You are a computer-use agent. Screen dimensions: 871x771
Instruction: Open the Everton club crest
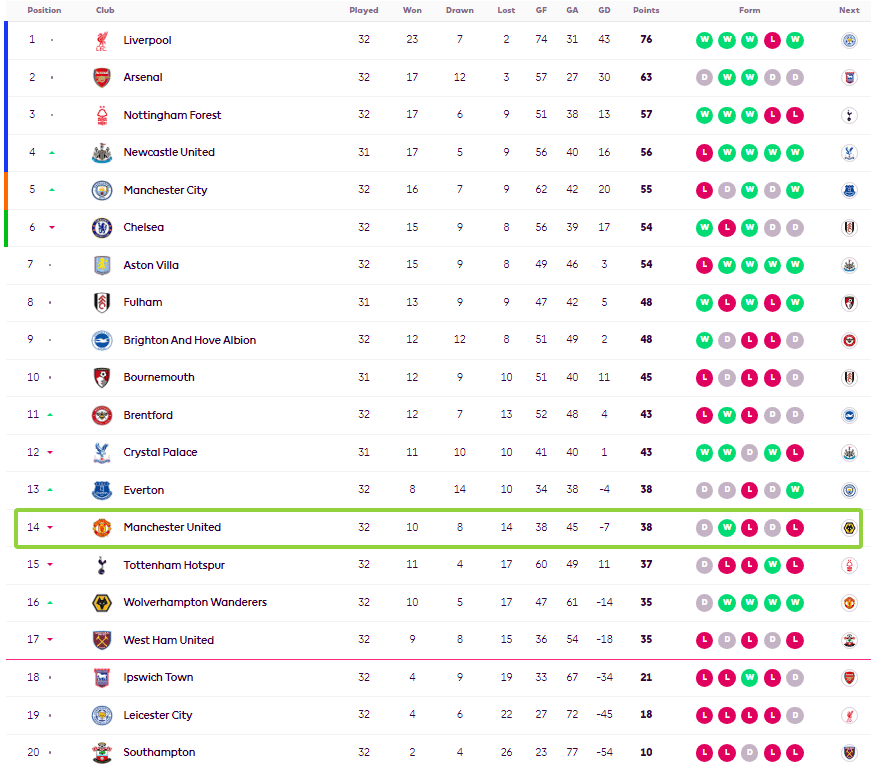(102, 490)
